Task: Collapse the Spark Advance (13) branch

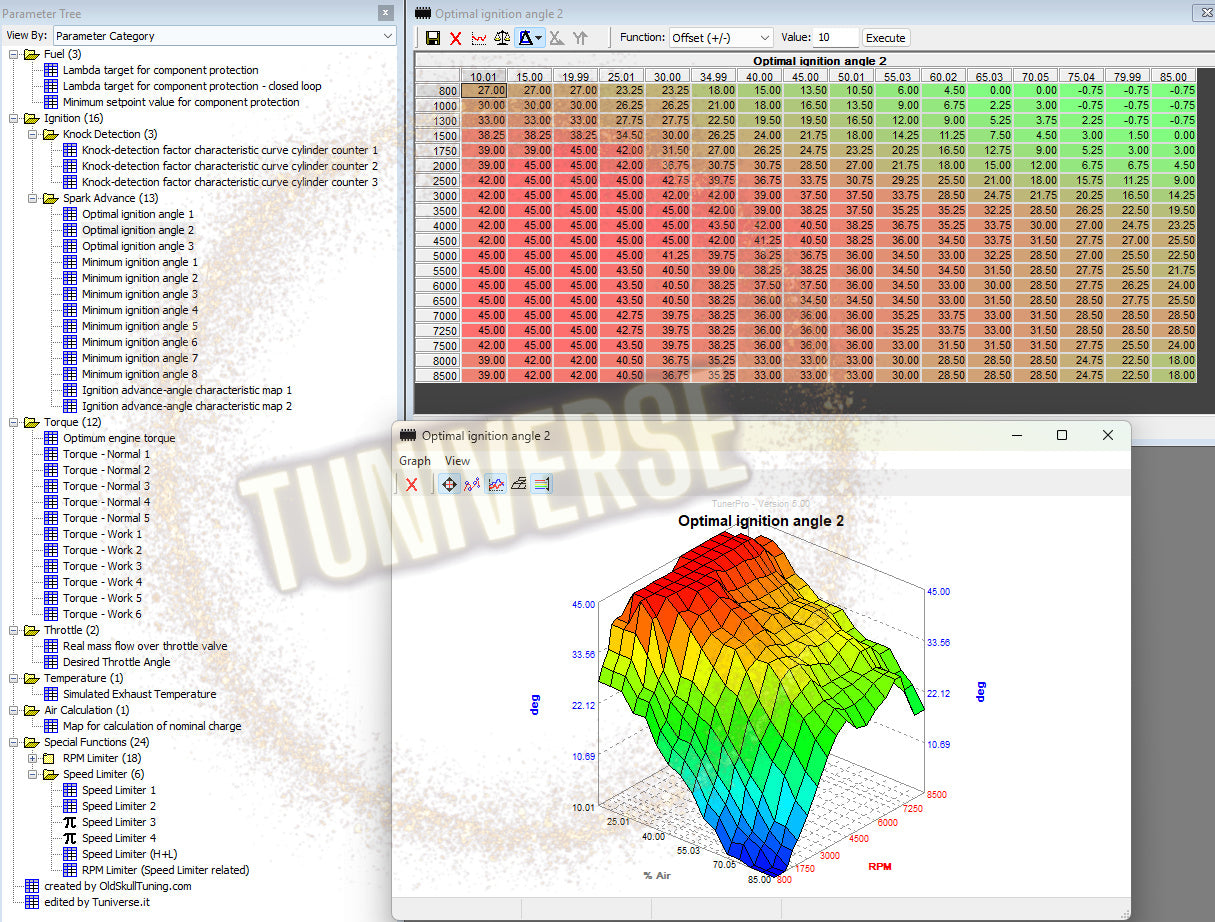Action: coord(32,198)
